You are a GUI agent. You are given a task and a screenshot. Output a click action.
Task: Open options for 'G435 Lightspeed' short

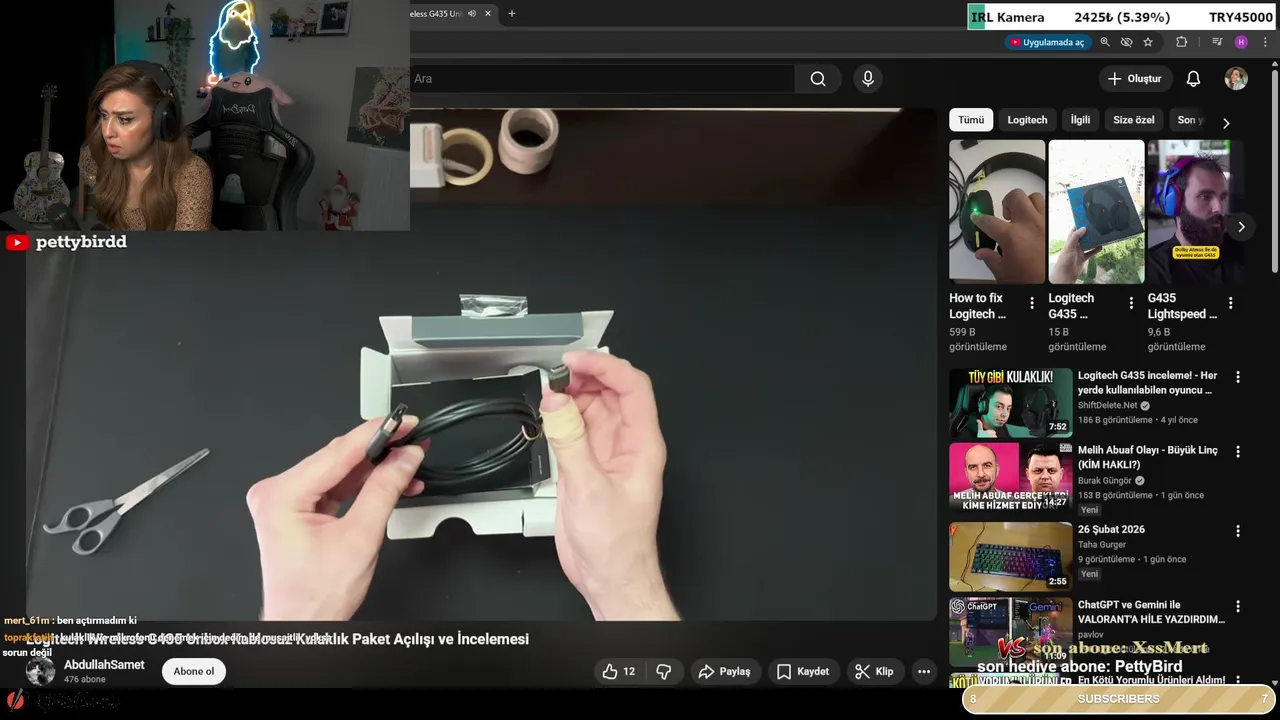click(x=1230, y=303)
